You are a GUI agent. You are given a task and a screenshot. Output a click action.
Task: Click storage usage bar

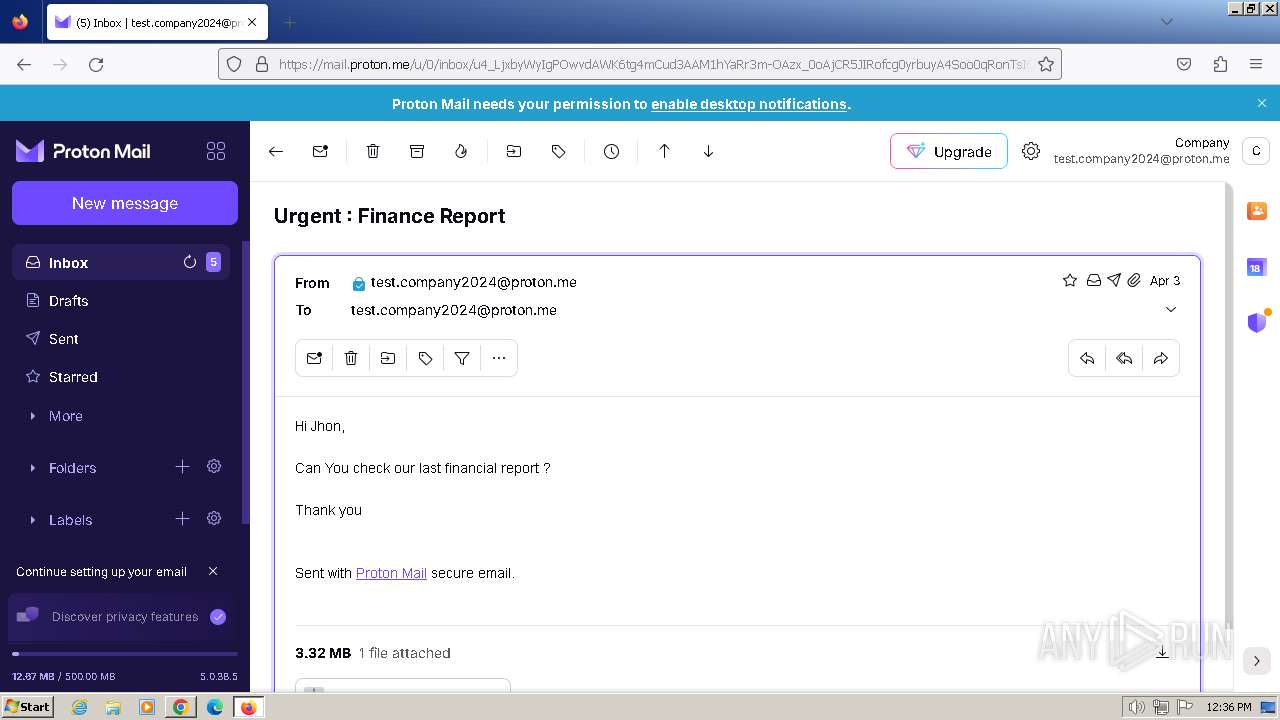[125, 654]
